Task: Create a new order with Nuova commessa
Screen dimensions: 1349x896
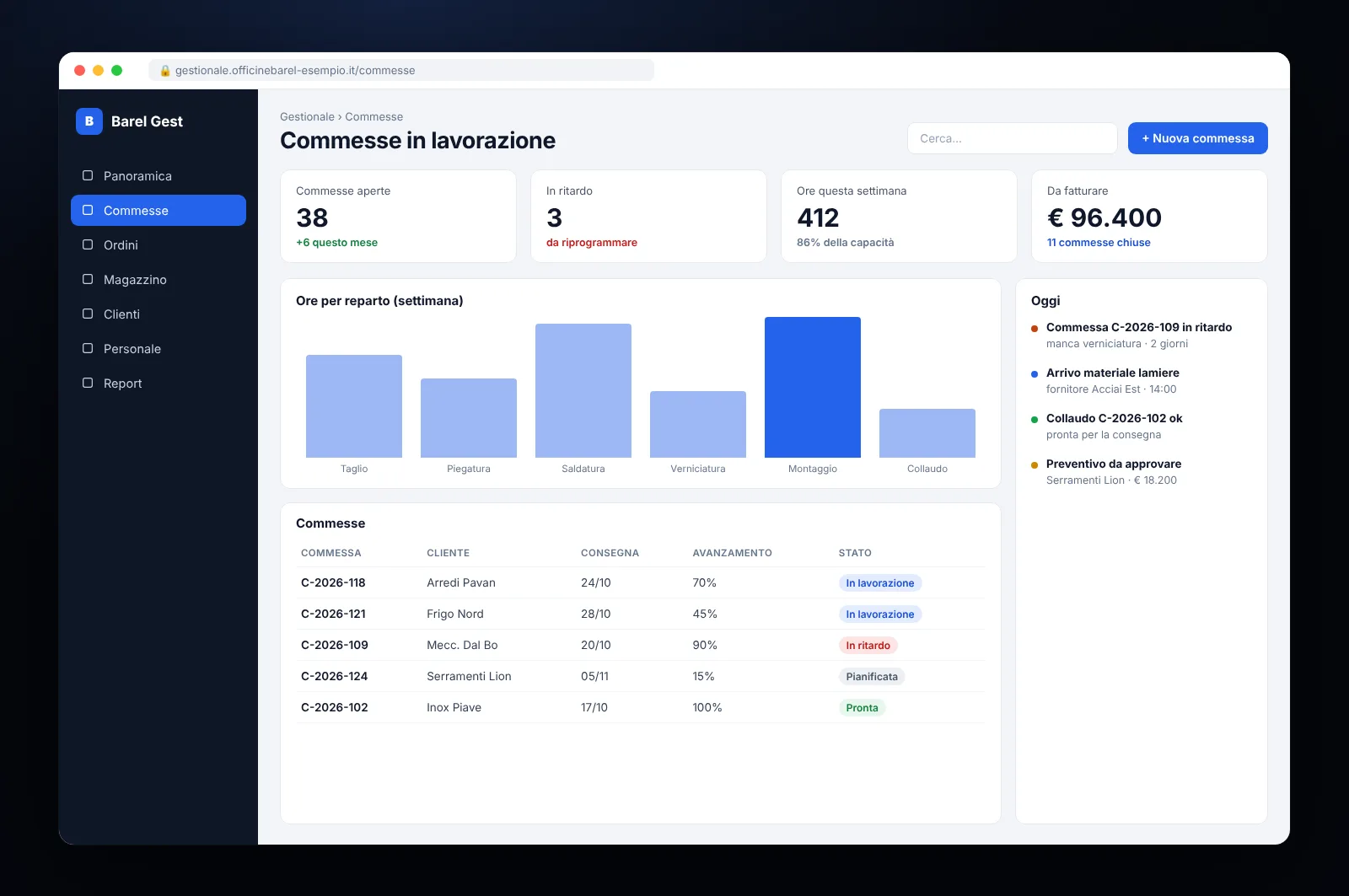Action: 1197,138
